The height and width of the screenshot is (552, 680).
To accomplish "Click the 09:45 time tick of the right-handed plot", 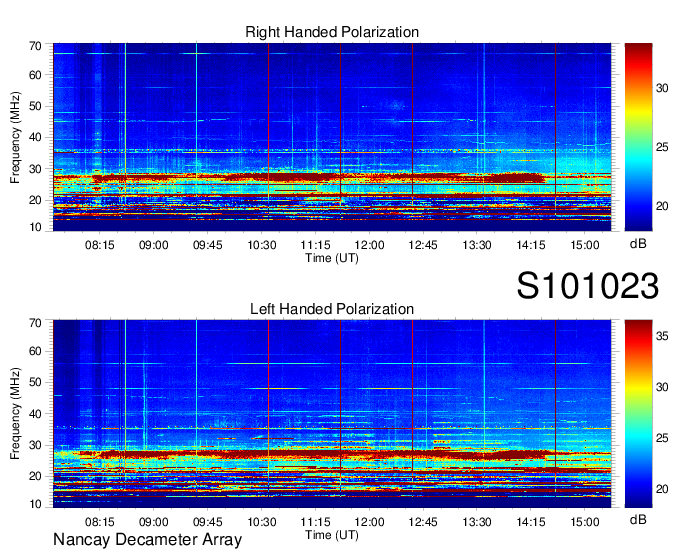I will (207, 245).
